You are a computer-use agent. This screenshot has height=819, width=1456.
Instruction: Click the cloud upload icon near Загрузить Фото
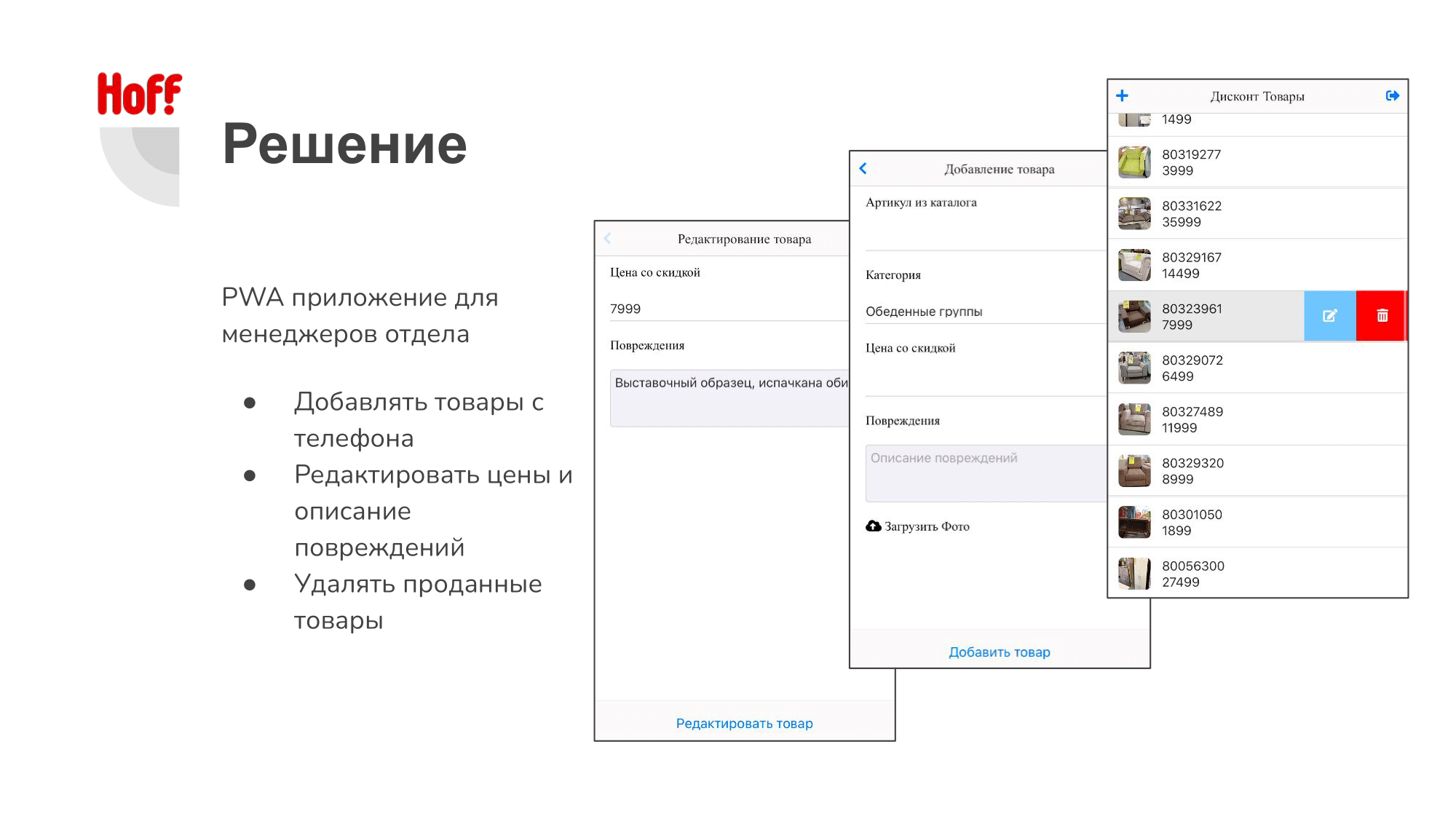[x=873, y=526]
